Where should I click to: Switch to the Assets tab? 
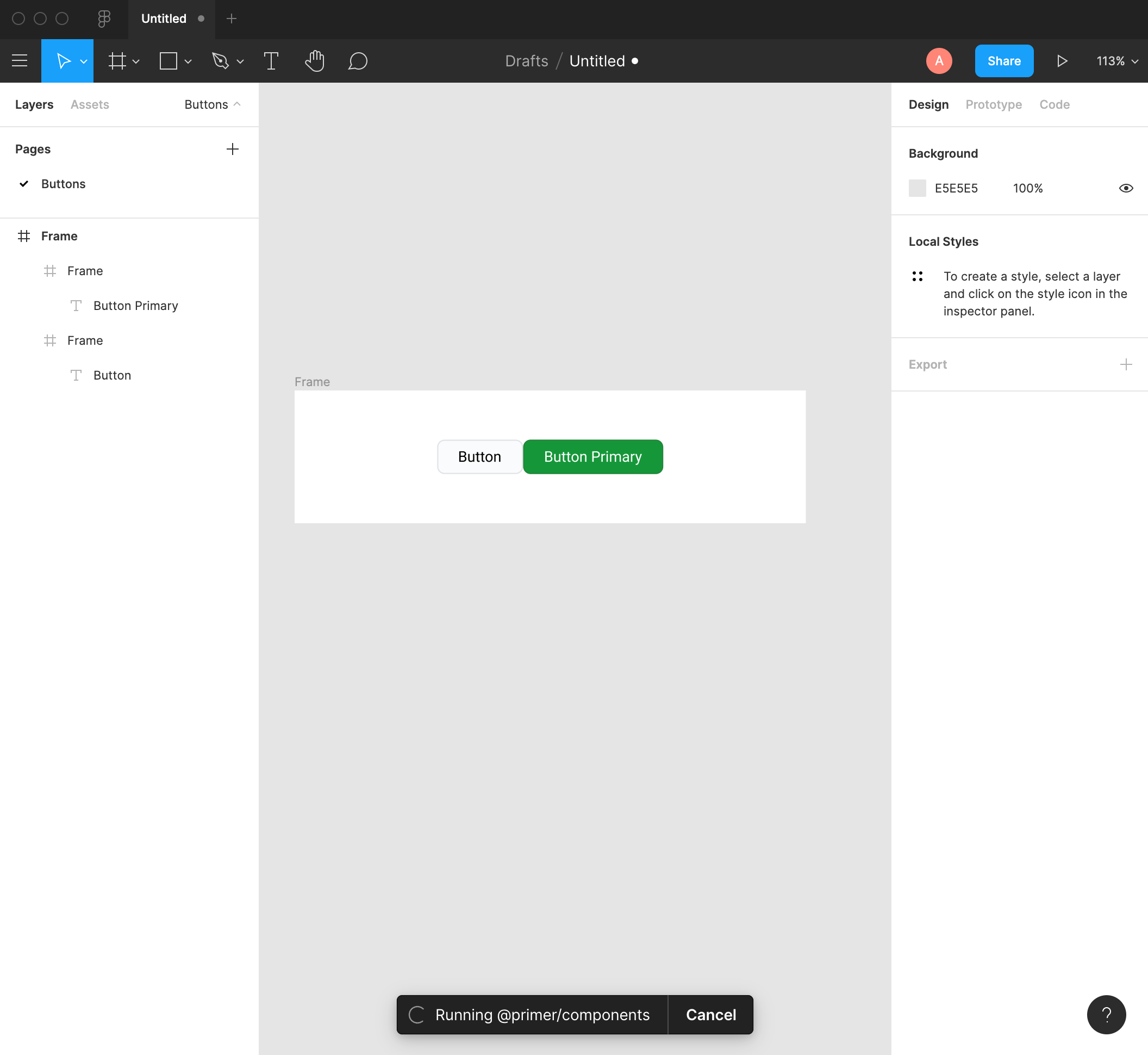tap(90, 104)
